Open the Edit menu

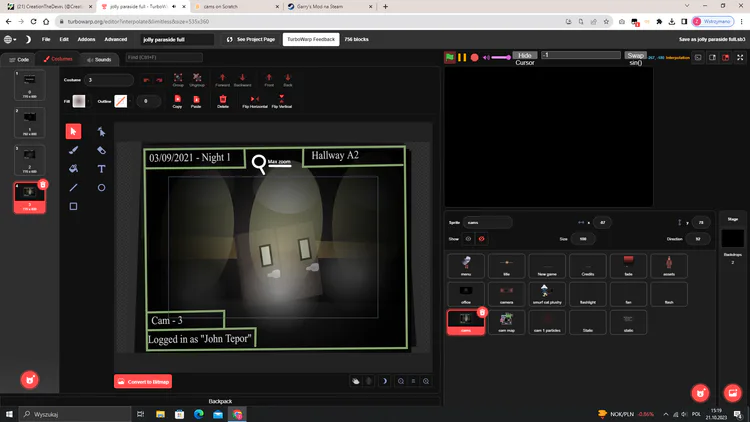pos(64,39)
